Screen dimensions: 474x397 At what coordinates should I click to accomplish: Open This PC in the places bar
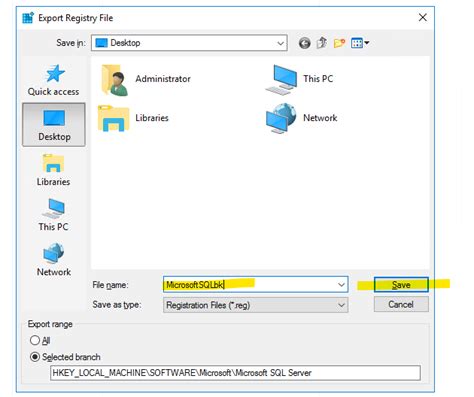coord(53,215)
